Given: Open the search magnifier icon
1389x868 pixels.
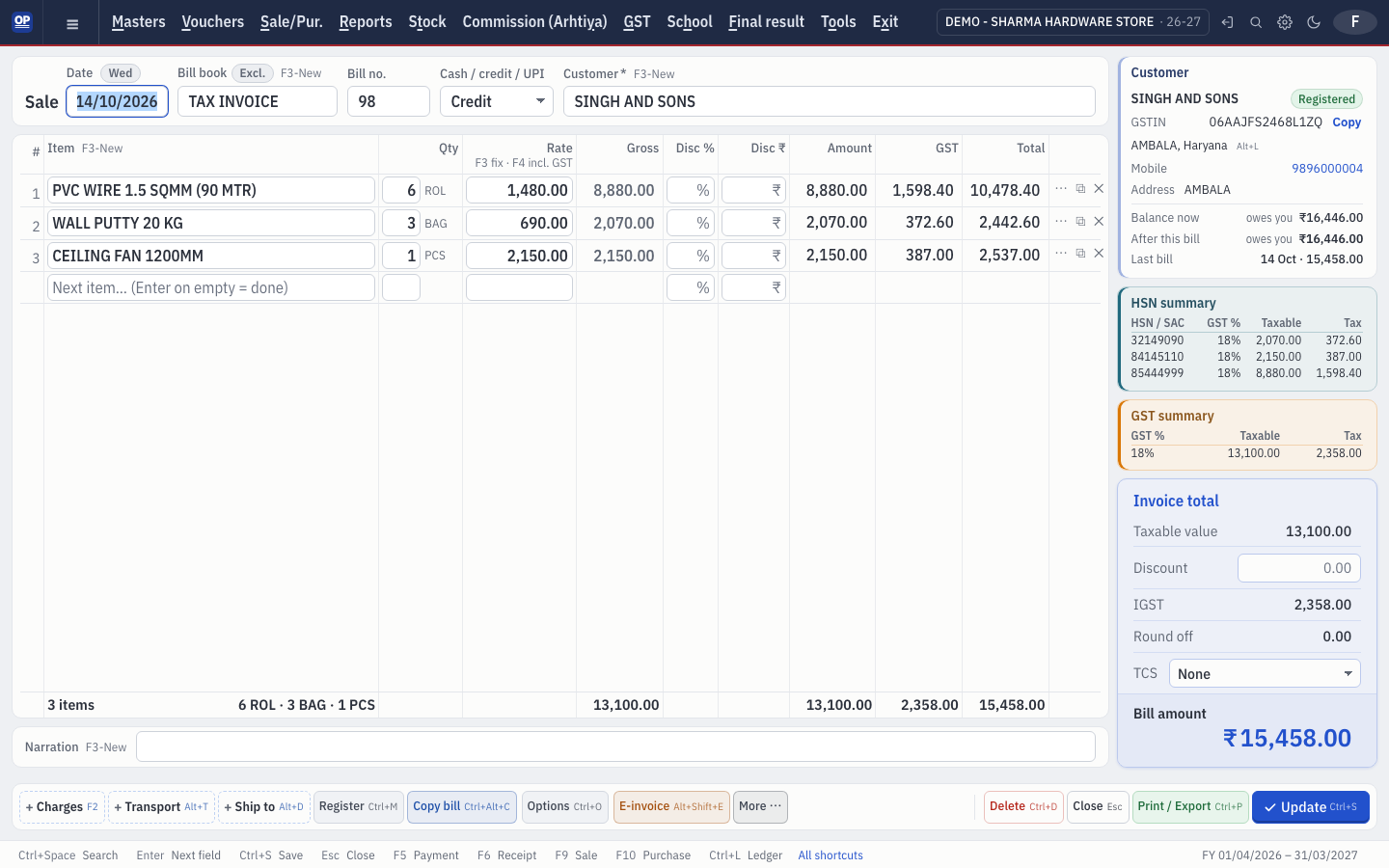Looking at the screenshot, I should (x=1256, y=22).
